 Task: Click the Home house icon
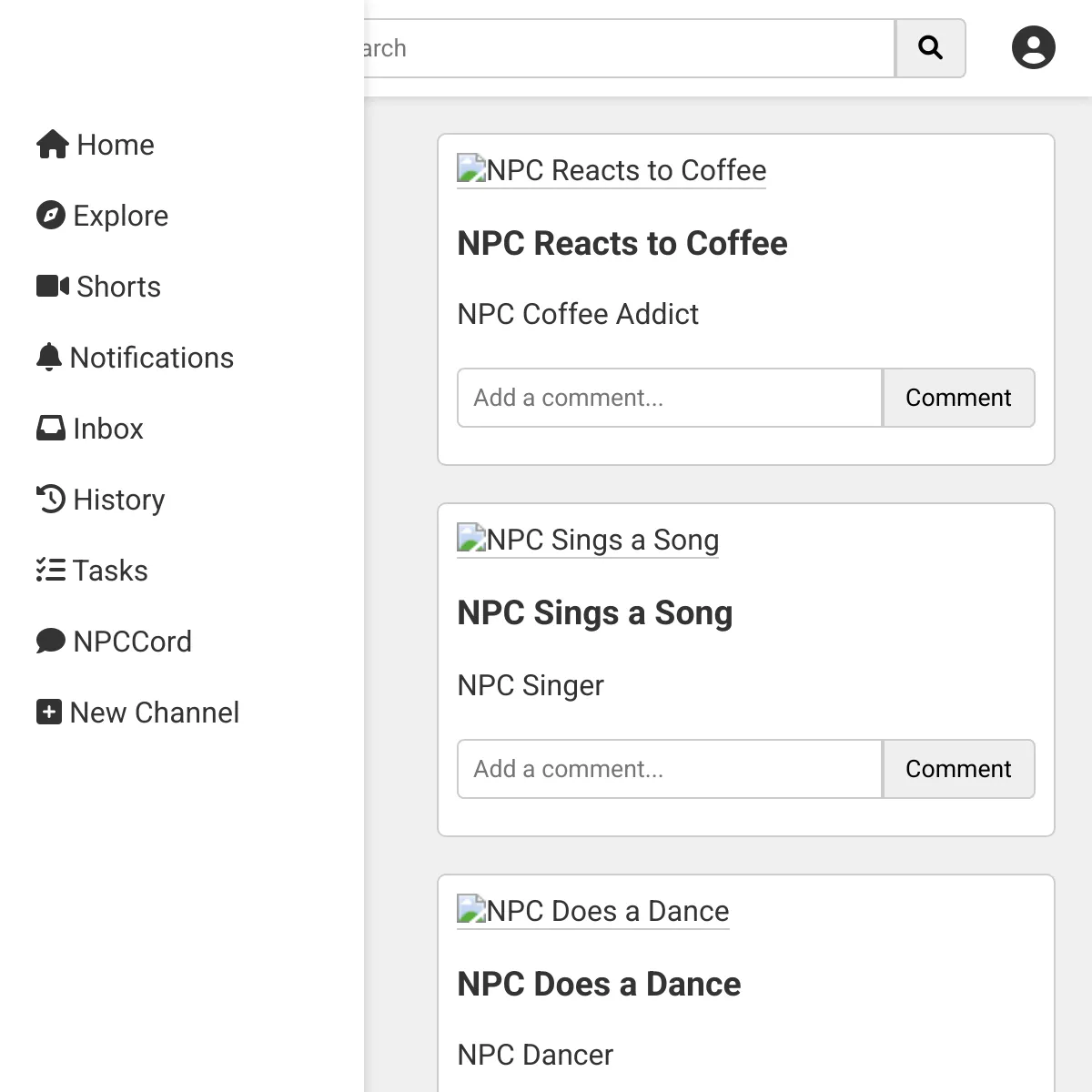coord(53,145)
